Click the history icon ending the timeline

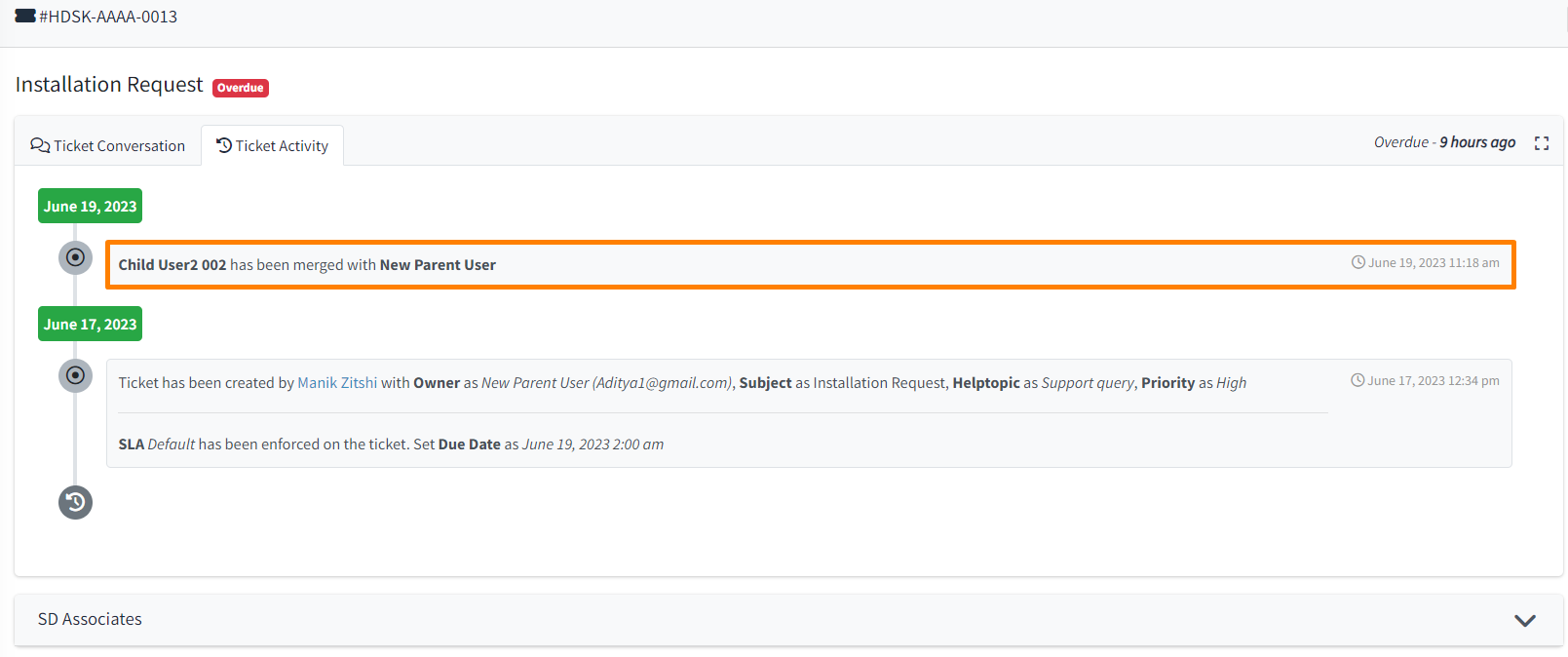coord(75,503)
